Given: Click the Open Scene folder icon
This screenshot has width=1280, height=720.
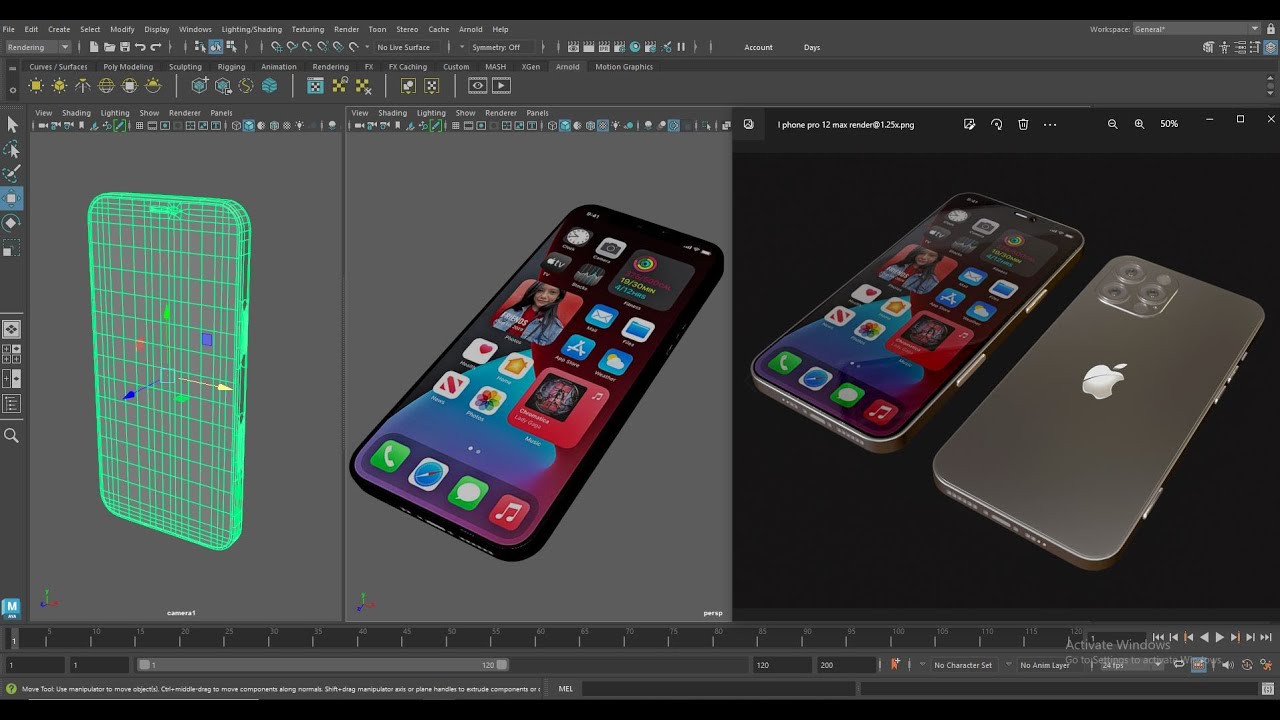Looking at the screenshot, I should click(109, 47).
